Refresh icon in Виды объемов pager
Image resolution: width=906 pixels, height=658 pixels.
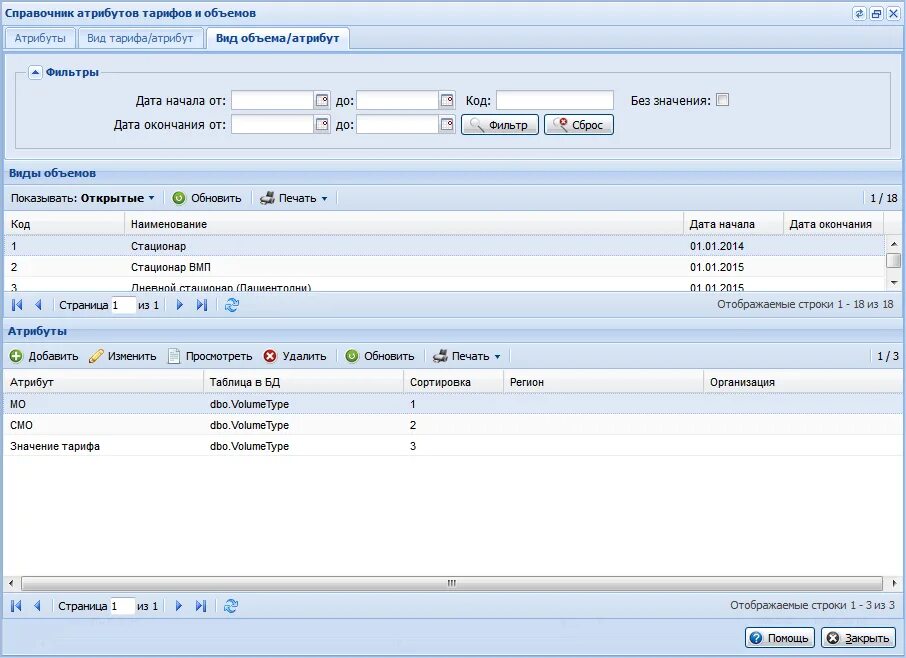[232, 305]
